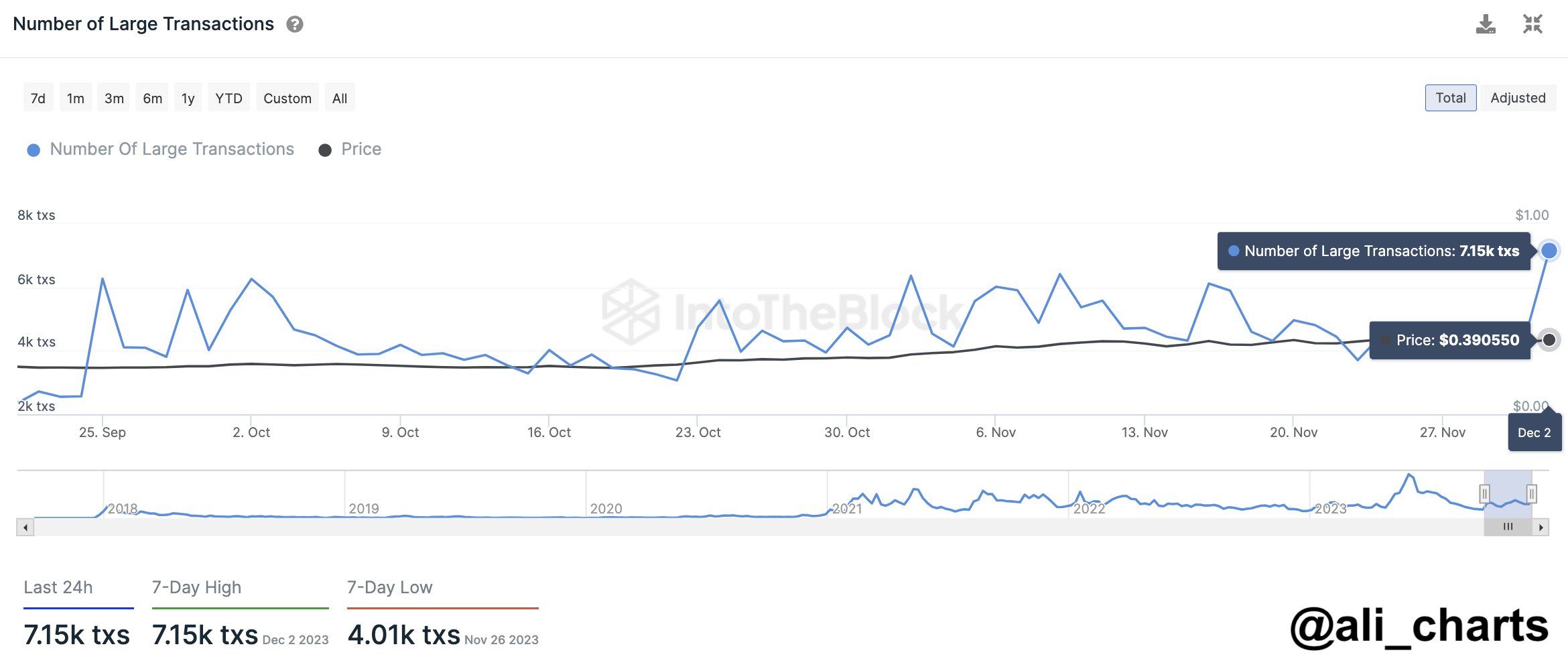
Task: Show All time range
Action: [340, 98]
